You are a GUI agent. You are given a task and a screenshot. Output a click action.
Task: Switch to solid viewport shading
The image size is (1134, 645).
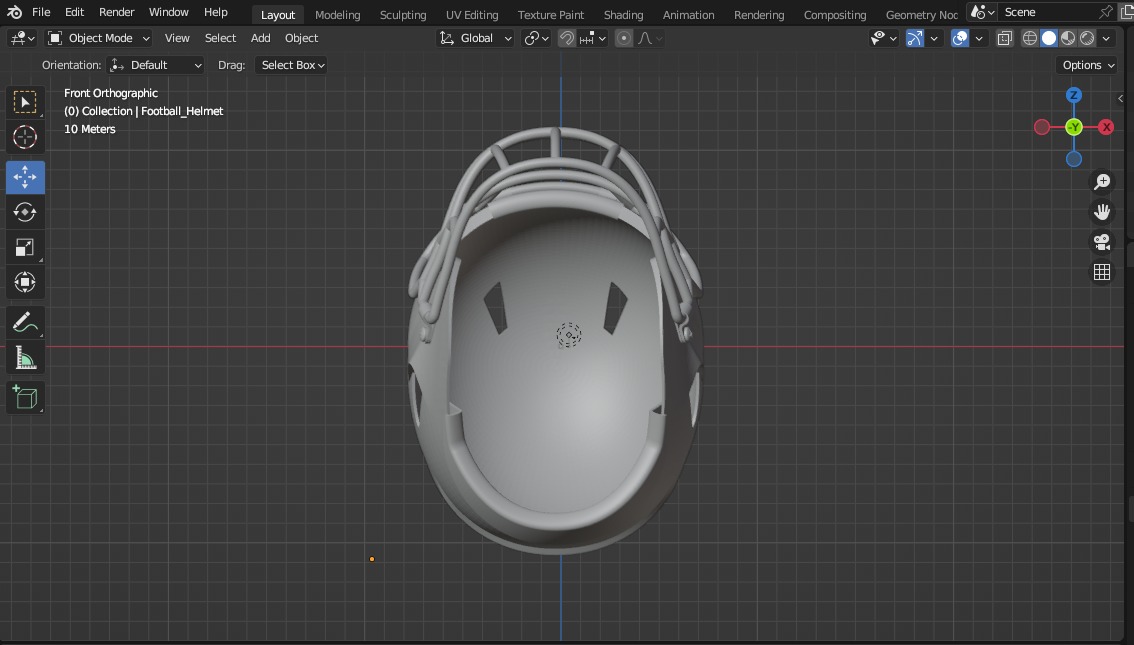pyautogui.click(x=1049, y=38)
